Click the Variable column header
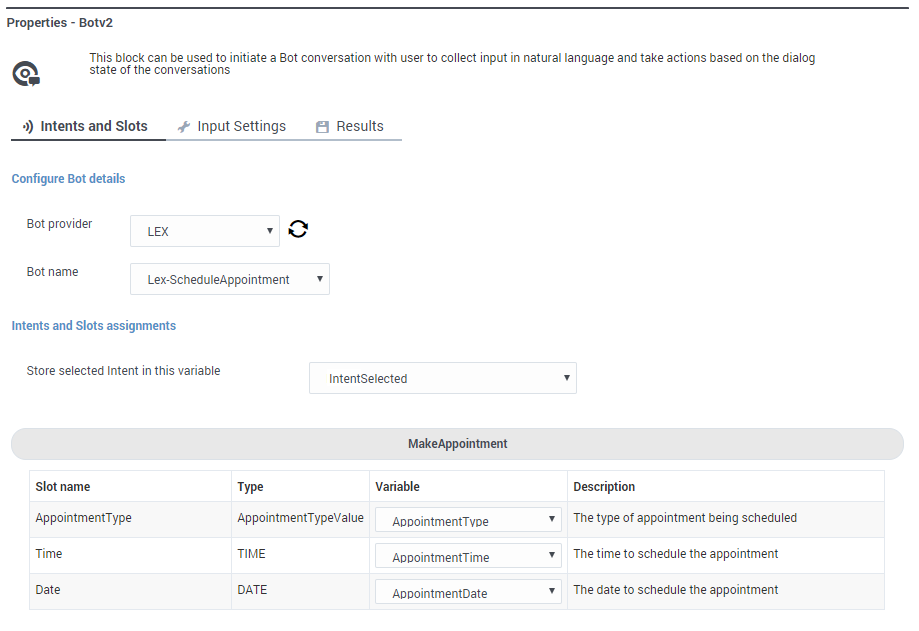The height and width of the screenshot is (631, 919). (x=397, y=487)
